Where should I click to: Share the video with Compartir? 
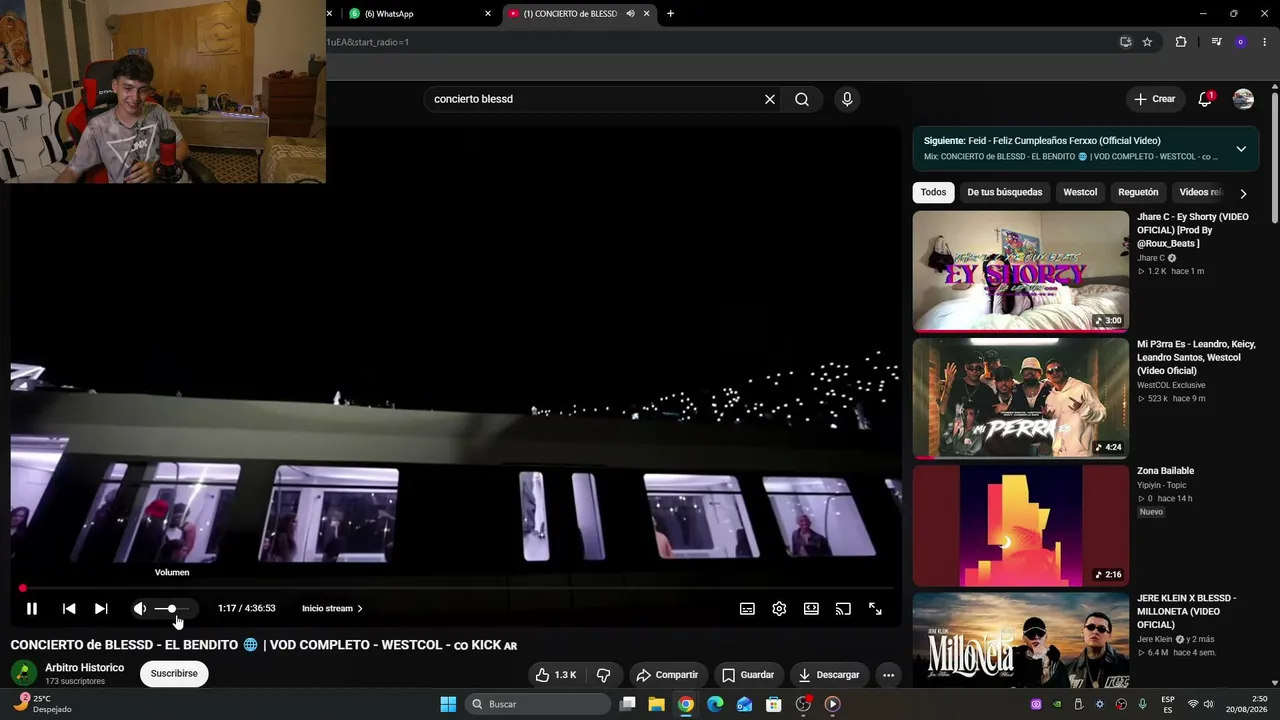667,675
